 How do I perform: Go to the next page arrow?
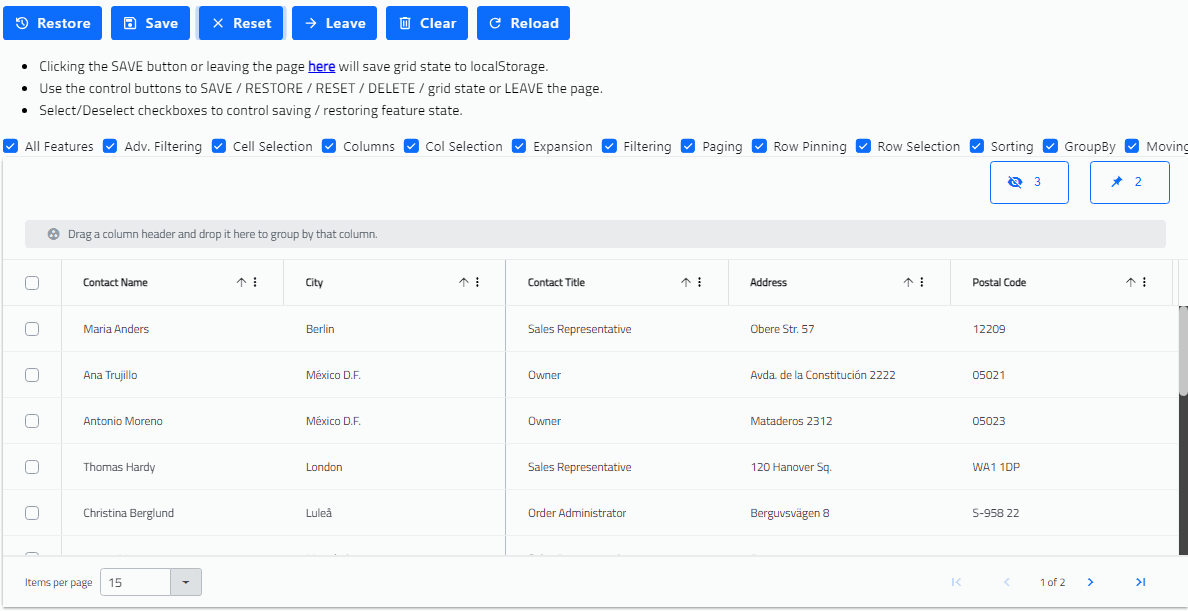(x=1090, y=582)
